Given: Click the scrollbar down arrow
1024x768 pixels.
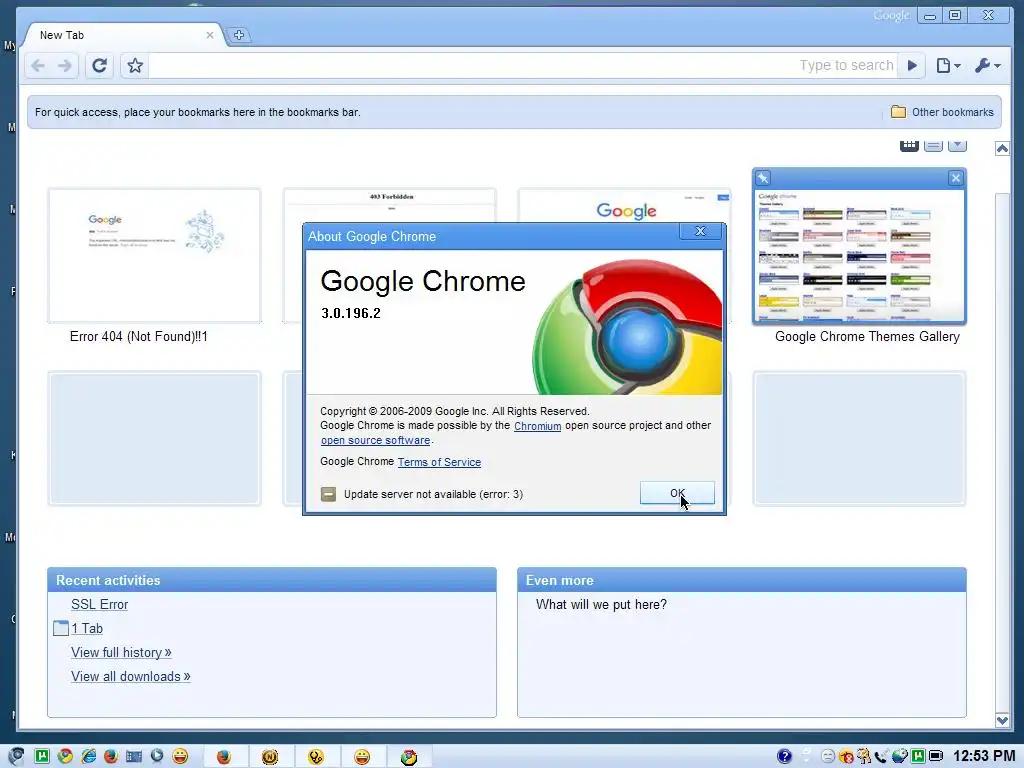Looking at the screenshot, I should (1002, 720).
